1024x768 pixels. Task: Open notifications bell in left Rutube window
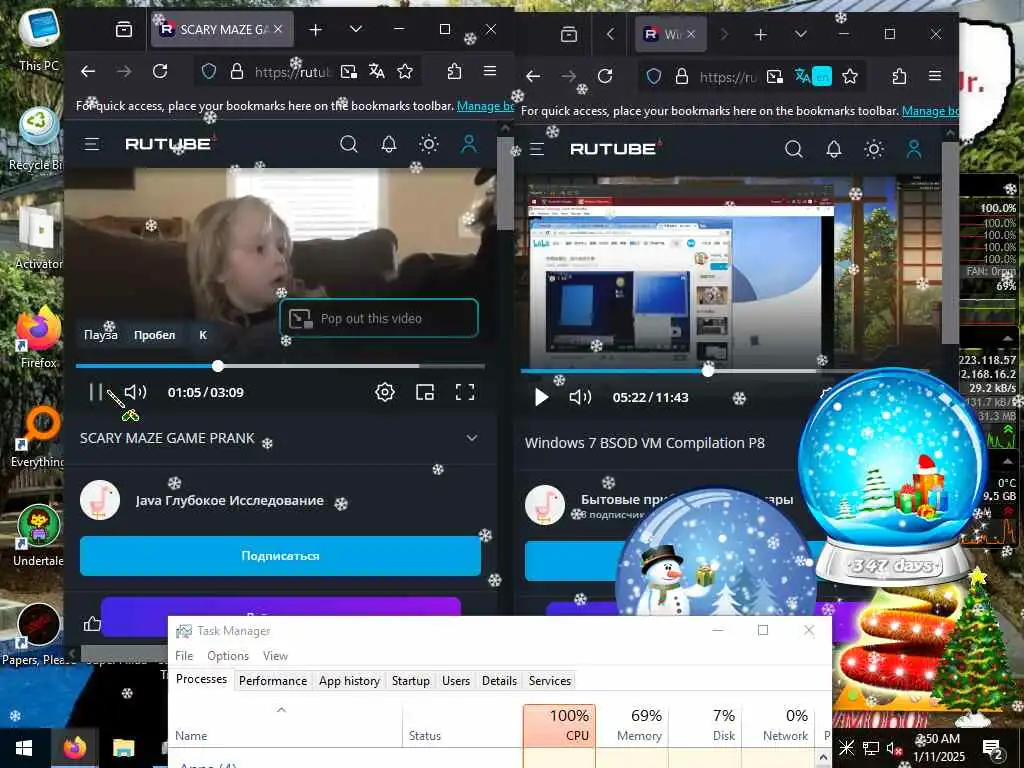tap(389, 144)
